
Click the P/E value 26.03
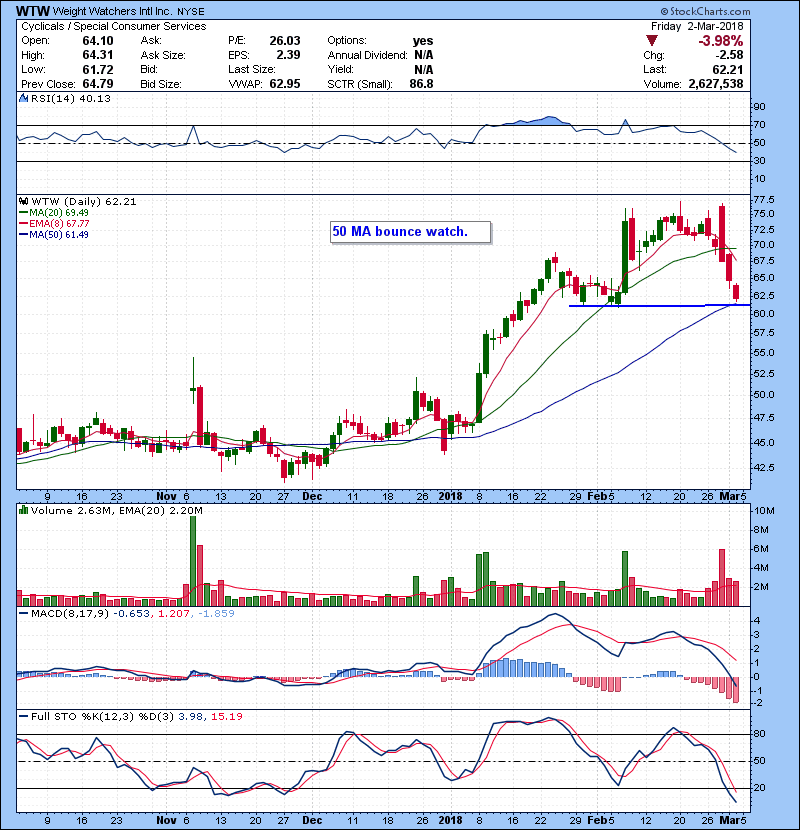pyautogui.click(x=285, y=41)
